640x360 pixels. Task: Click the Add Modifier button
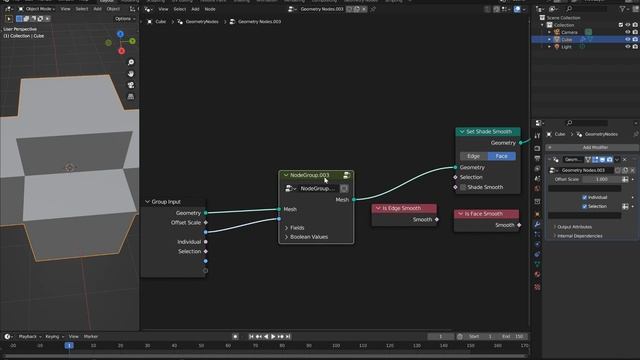tap(592, 147)
